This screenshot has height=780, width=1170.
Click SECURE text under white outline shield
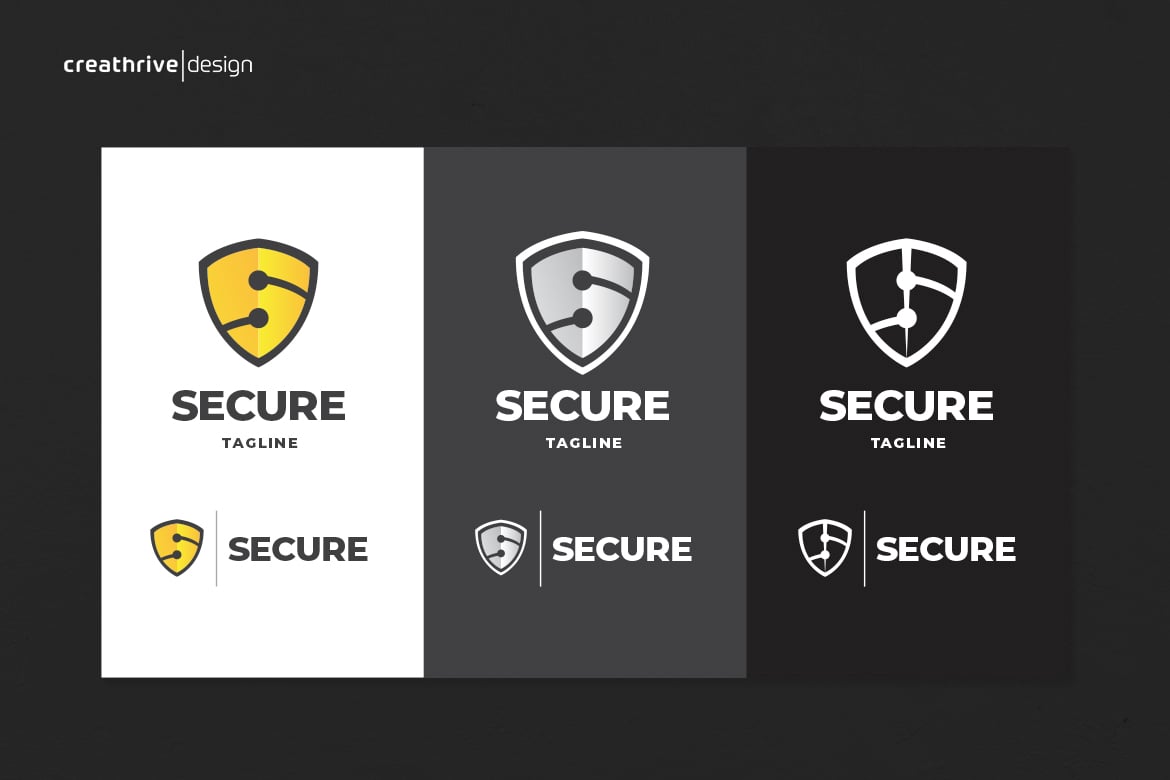click(906, 406)
